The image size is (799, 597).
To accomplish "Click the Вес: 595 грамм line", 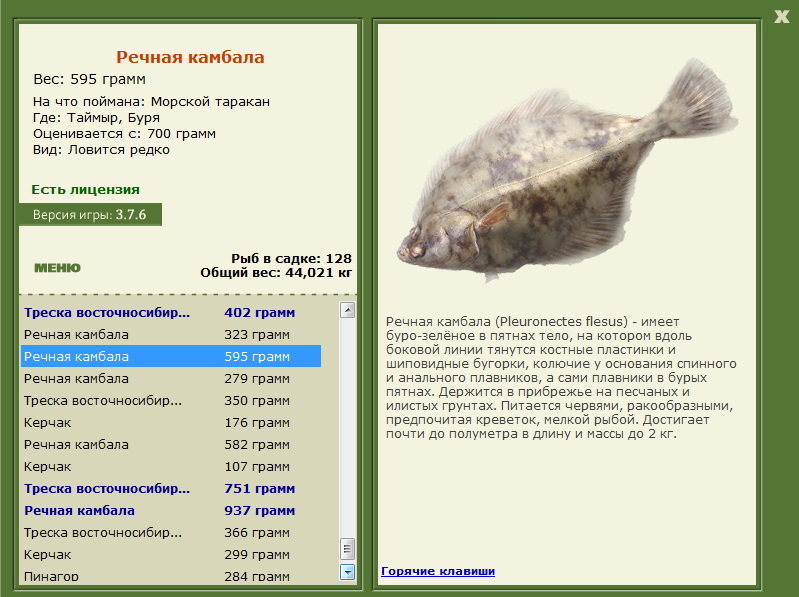I will (90, 79).
